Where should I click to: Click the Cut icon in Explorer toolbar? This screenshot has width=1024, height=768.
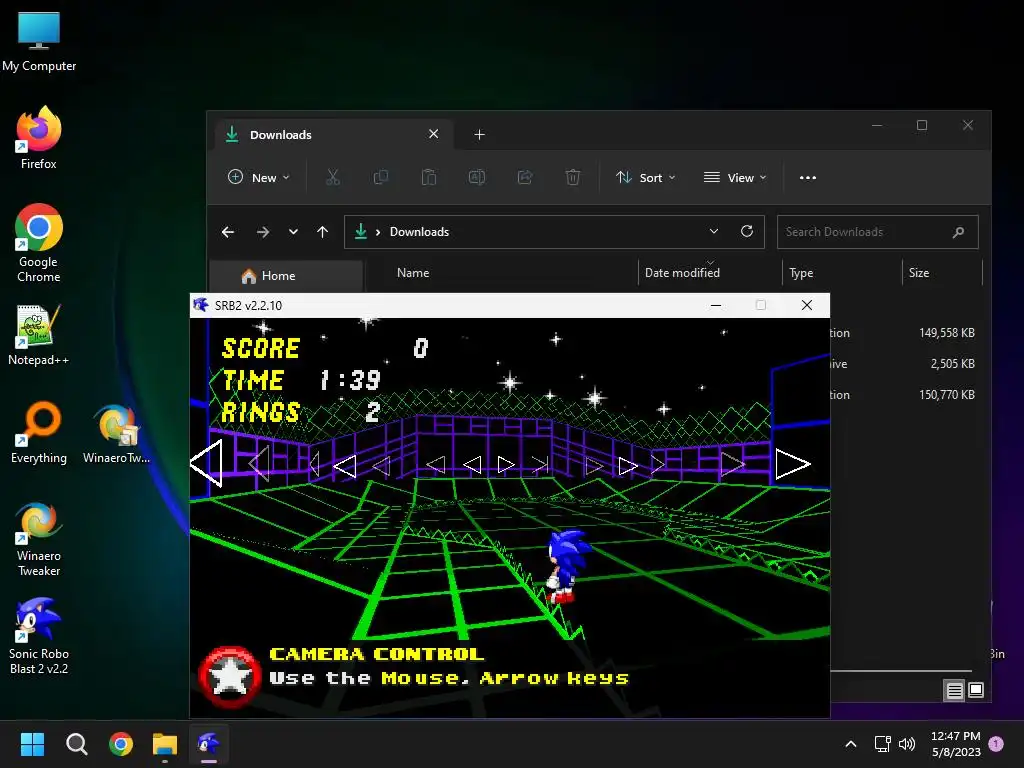(332, 177)
